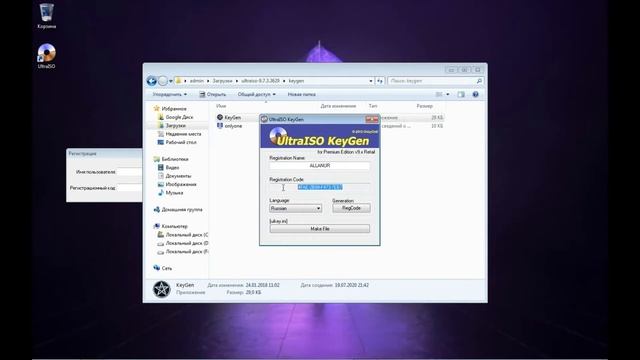Open the Документы library
Viewport: 640px width, 360px height.
178,176
